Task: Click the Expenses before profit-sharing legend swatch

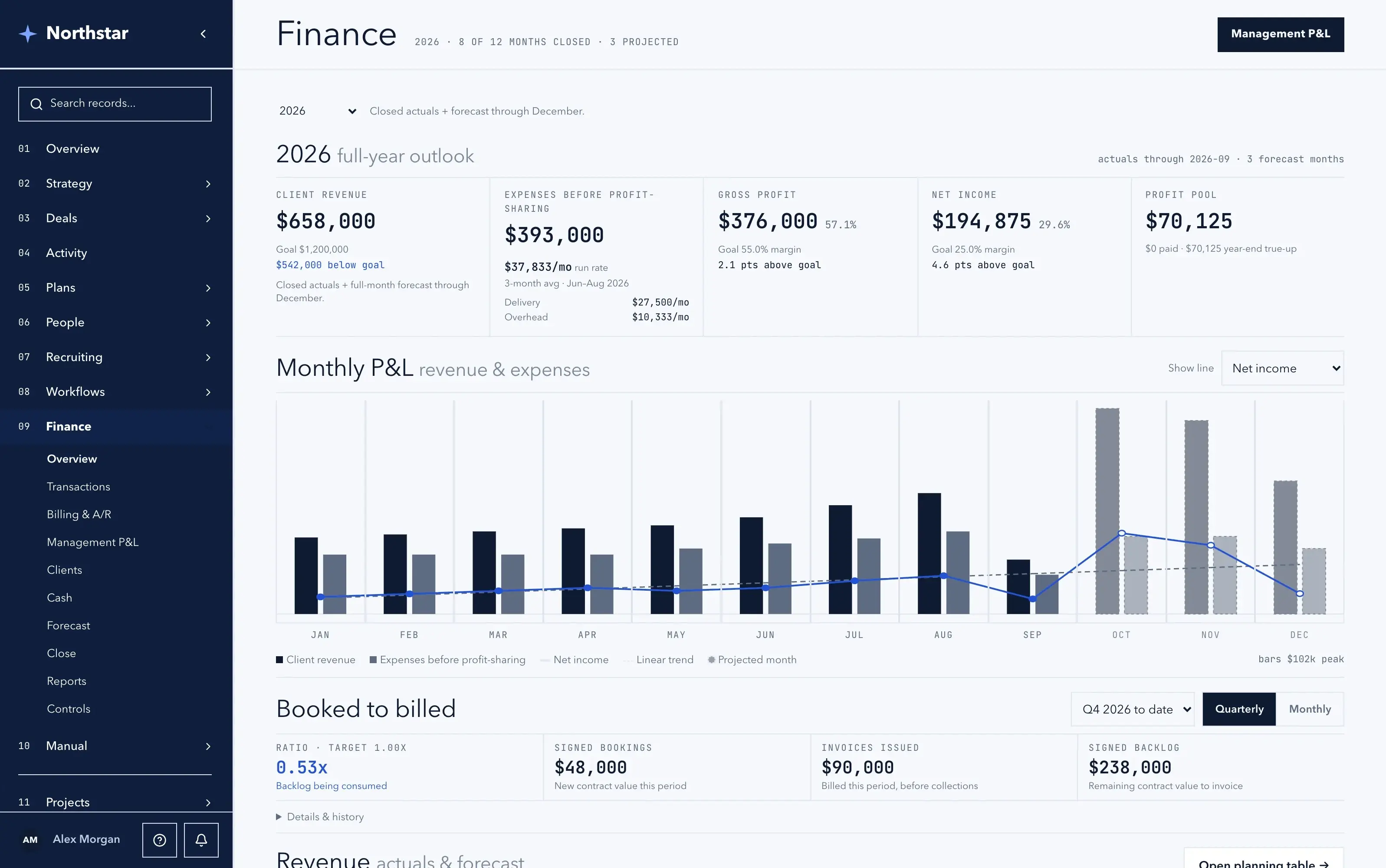Action: click(373, 660)
